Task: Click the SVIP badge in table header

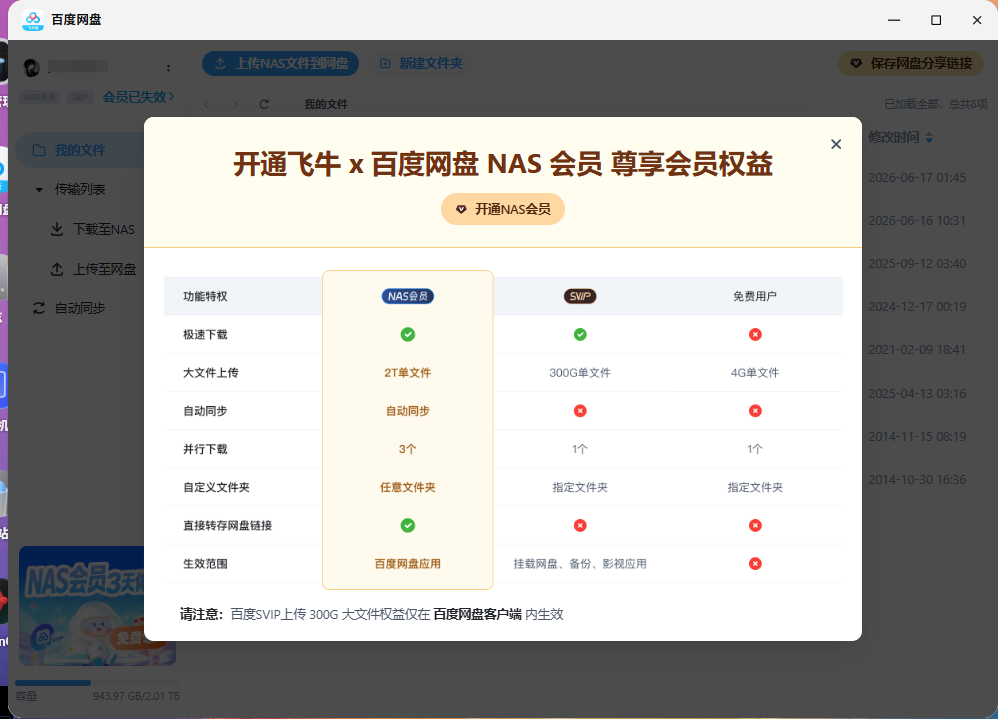Action: click(580, 296)
